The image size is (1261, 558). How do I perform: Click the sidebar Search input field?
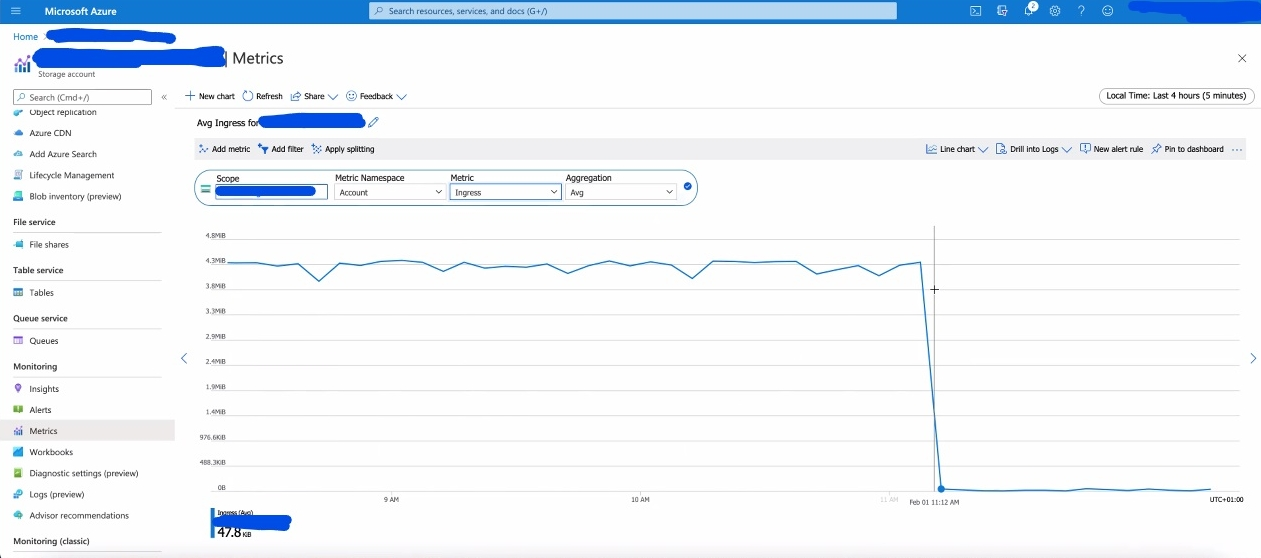click(x=83, y=97)
